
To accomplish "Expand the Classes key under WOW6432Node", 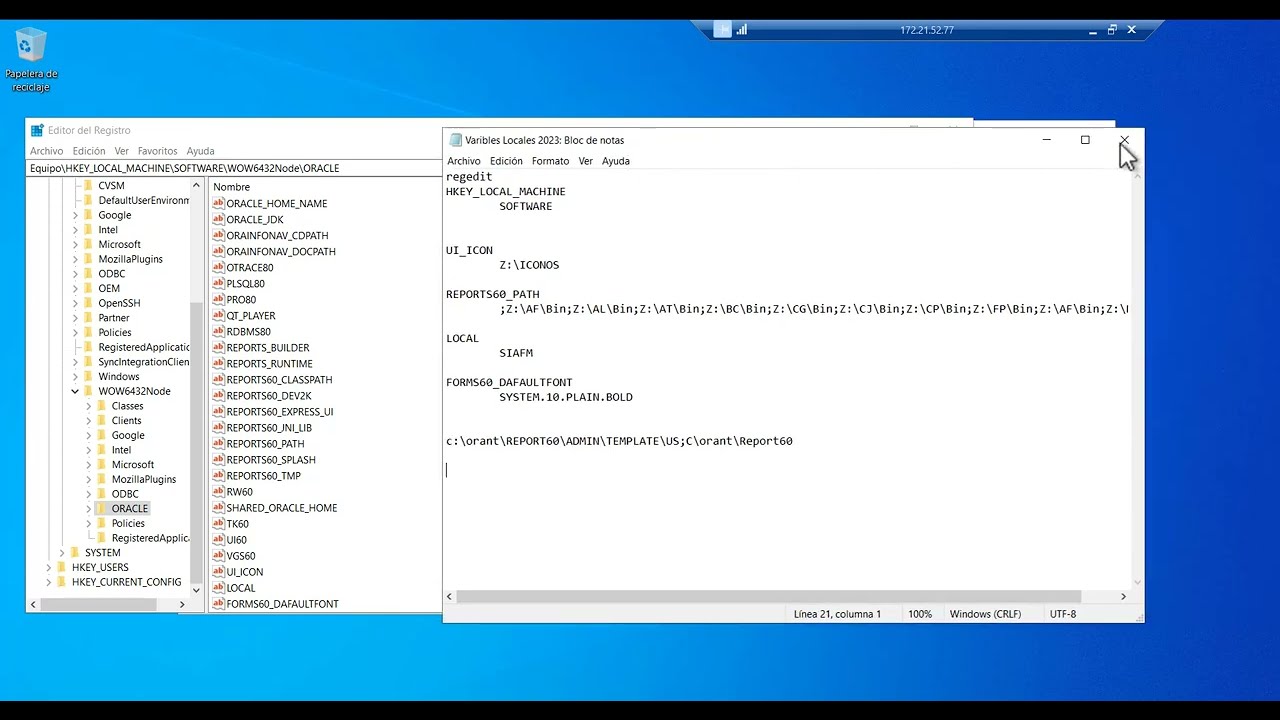I will click(88, 406).
